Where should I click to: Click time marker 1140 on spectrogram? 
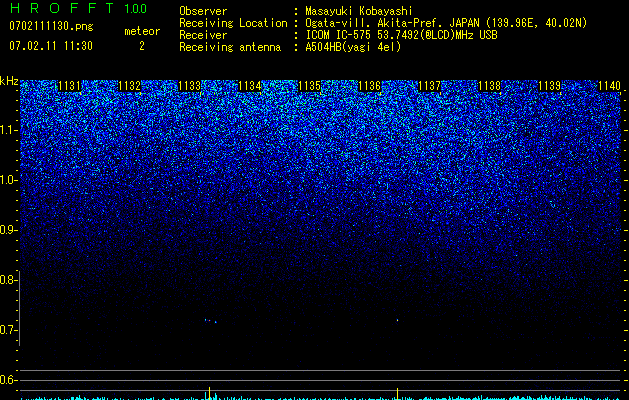pyautogui.click(x=609, y=86)
